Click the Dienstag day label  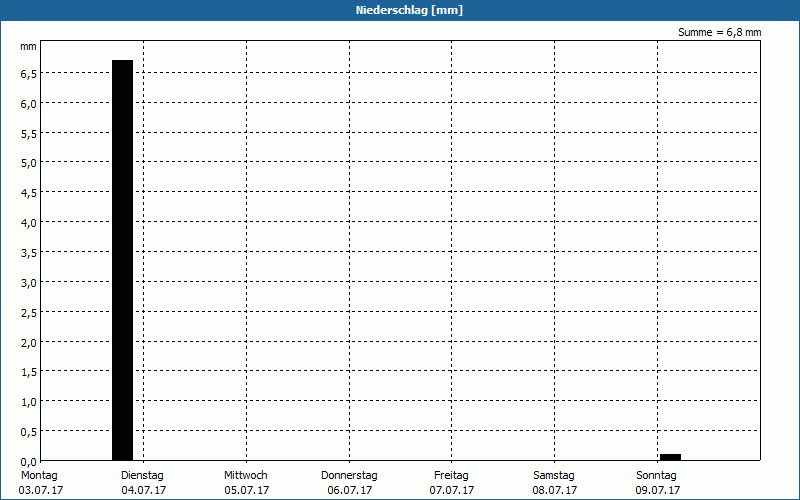pyautogui.click(x=142, y=476)
